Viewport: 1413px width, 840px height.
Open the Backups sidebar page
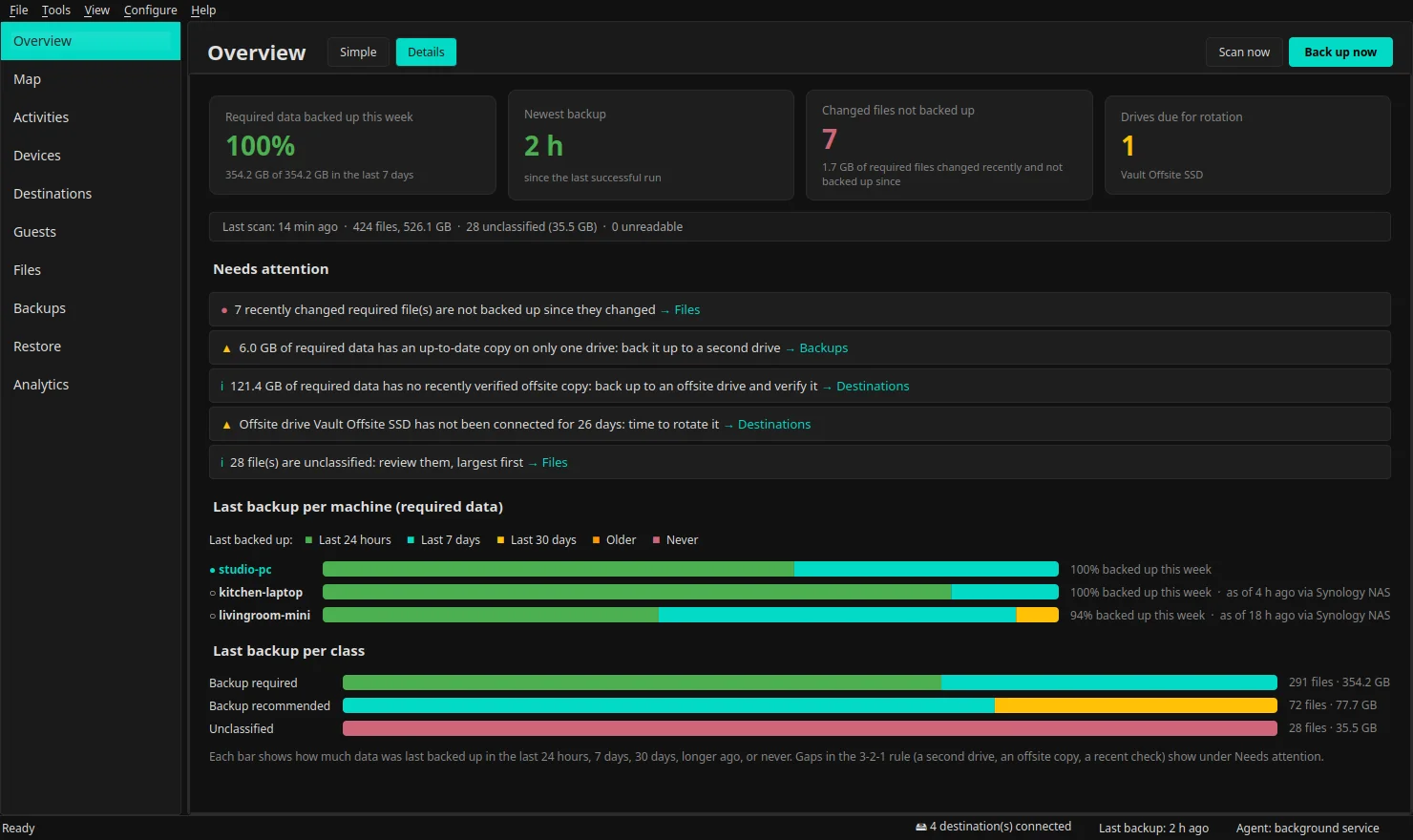click(x=91, y=308)
